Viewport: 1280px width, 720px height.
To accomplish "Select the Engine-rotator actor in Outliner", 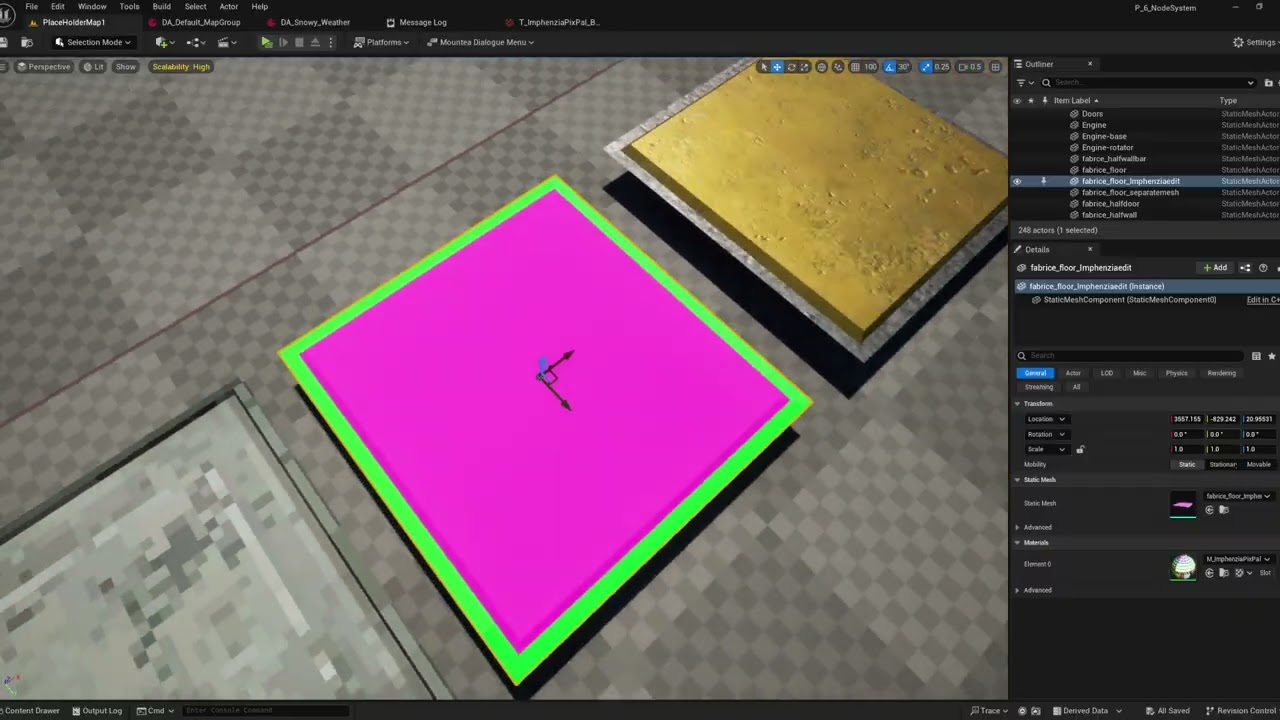I will 1107,147.
